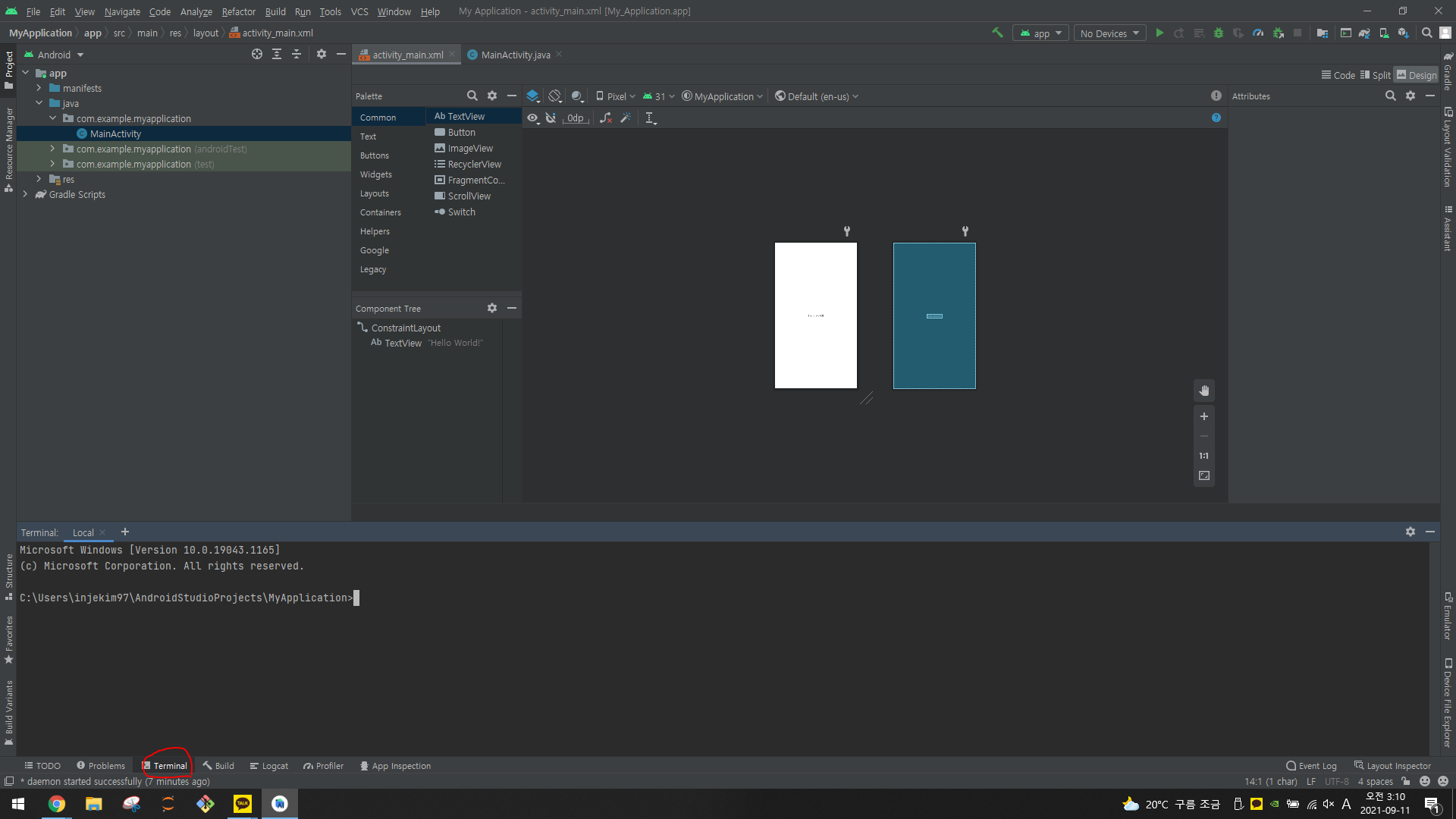The height and width of the screenshot is (819, 1456).
Task: Open Chrome from the Windows taskbar
Action: click(57, 804)
